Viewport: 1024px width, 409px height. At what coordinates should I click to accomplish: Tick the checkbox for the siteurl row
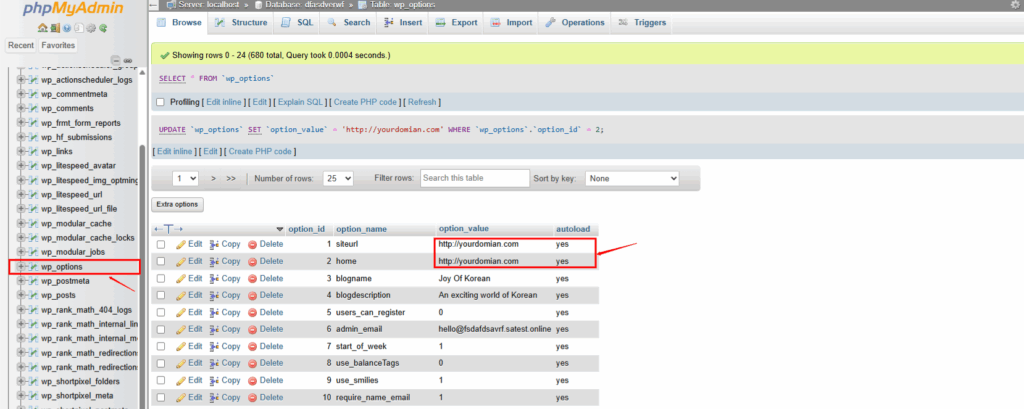[x=161, y=244]
